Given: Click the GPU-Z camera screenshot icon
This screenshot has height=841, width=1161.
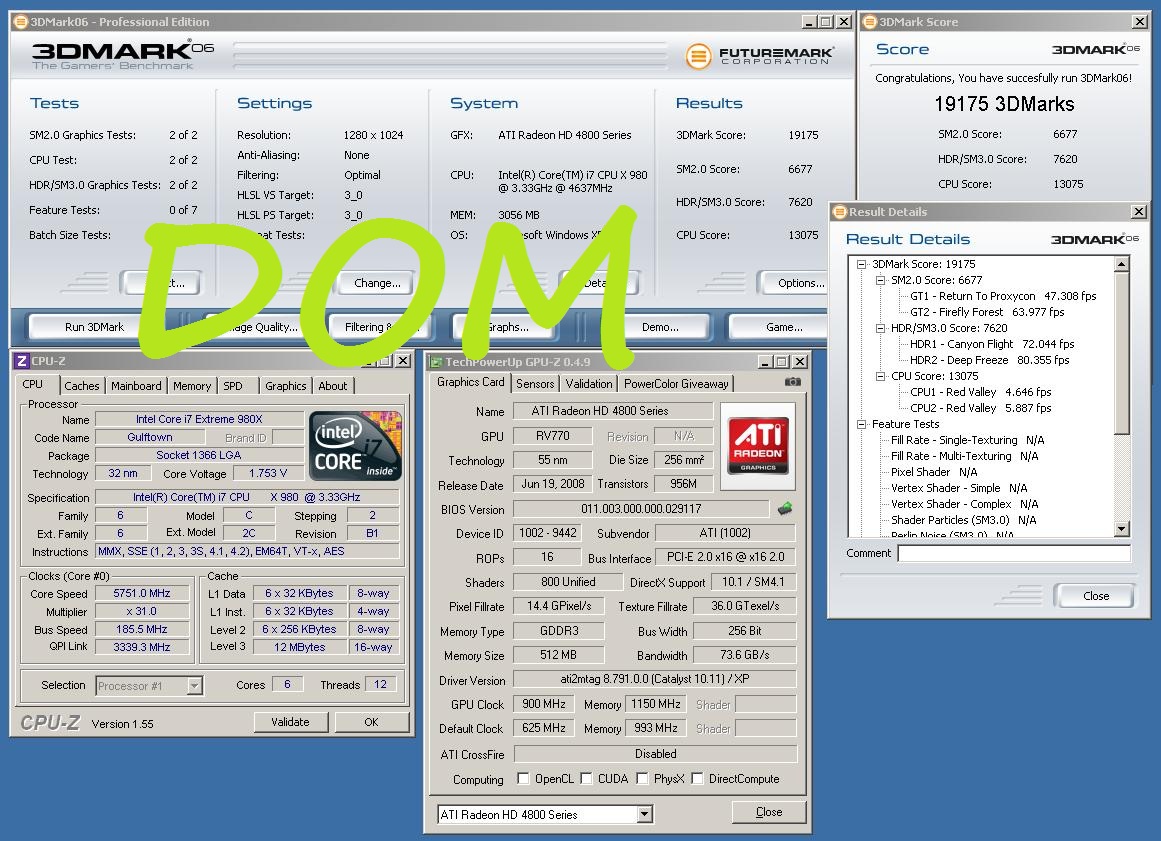Looking at the screenshot, I should [x=792, y=382].
